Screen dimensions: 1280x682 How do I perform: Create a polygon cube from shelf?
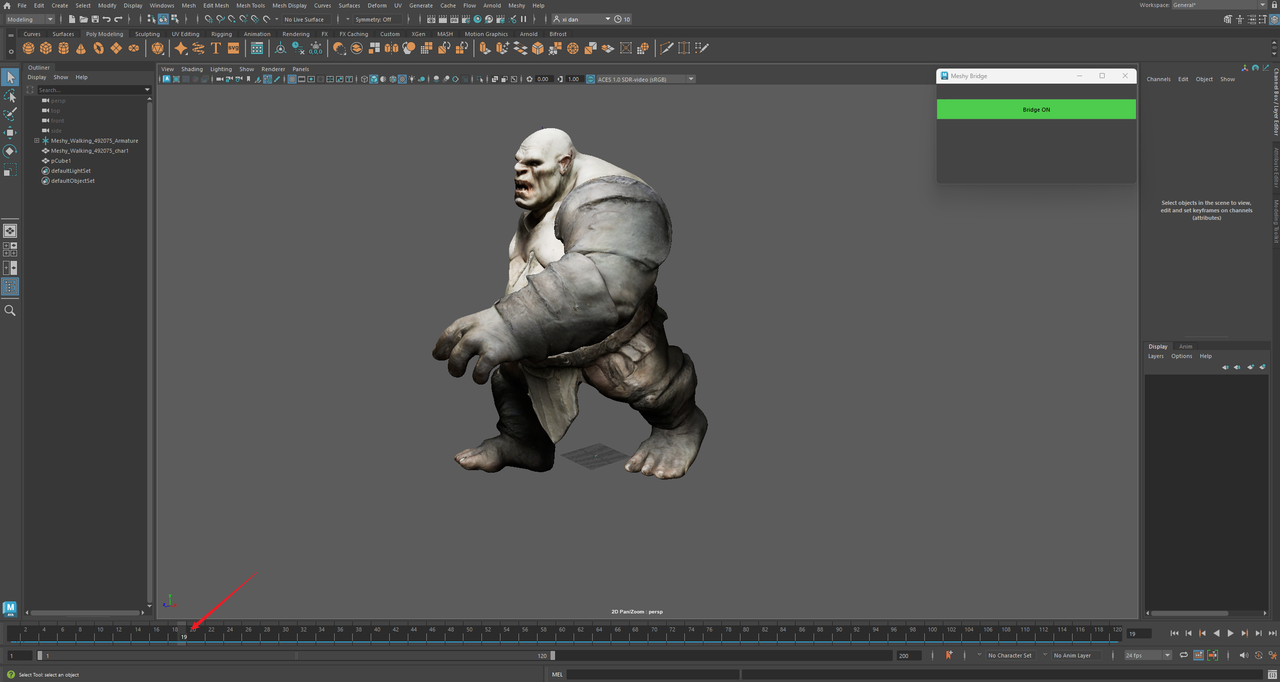pyautogui.click(x=46, y=48)
